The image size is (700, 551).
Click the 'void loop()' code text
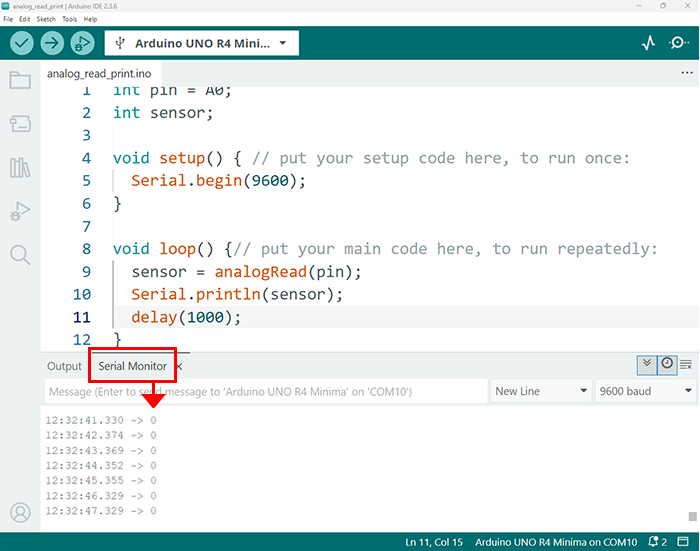[x=163, y=249]
